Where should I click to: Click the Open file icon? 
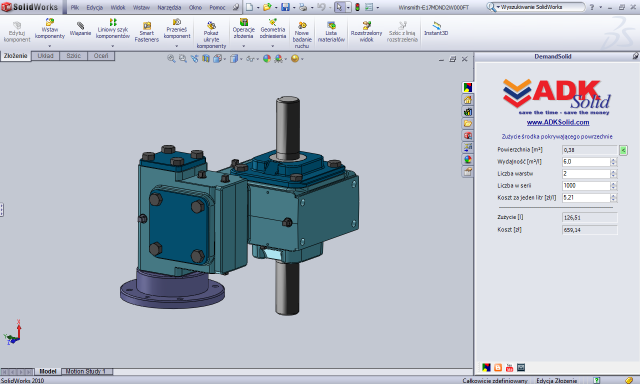267,7
